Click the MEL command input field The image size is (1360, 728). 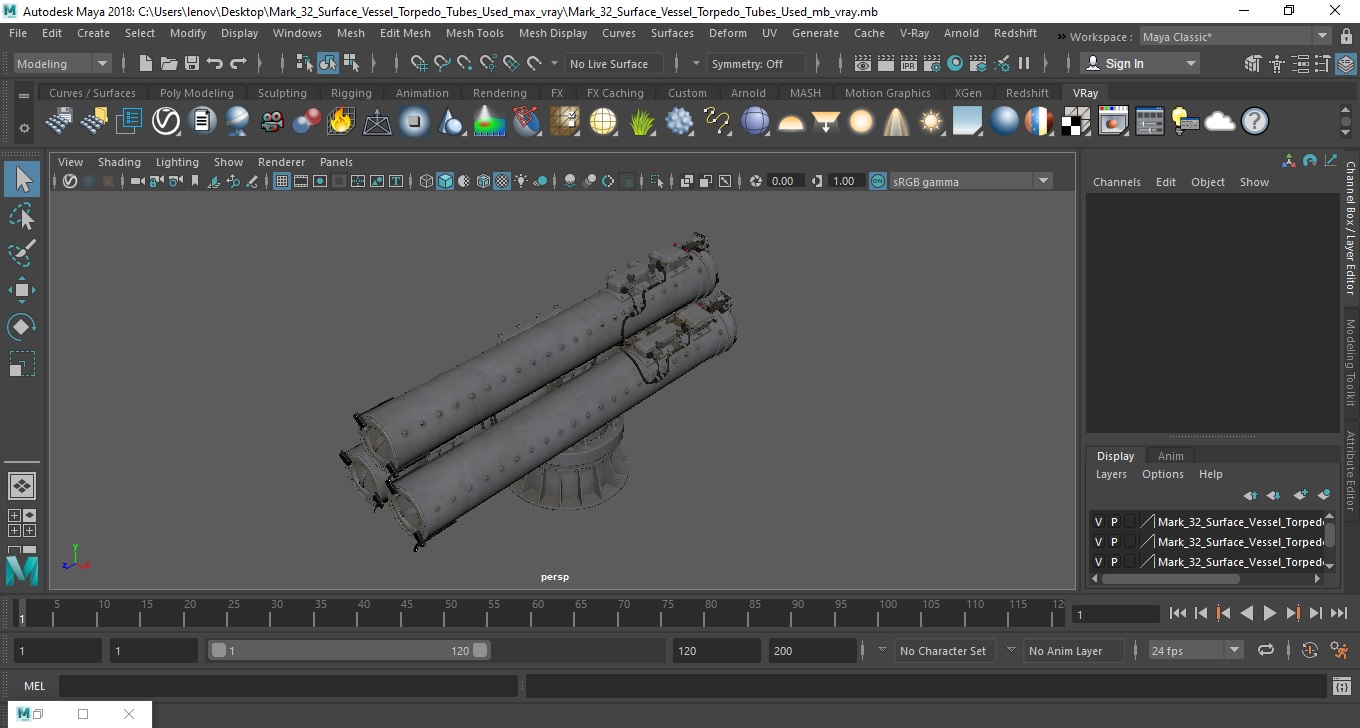click(288, 686)
